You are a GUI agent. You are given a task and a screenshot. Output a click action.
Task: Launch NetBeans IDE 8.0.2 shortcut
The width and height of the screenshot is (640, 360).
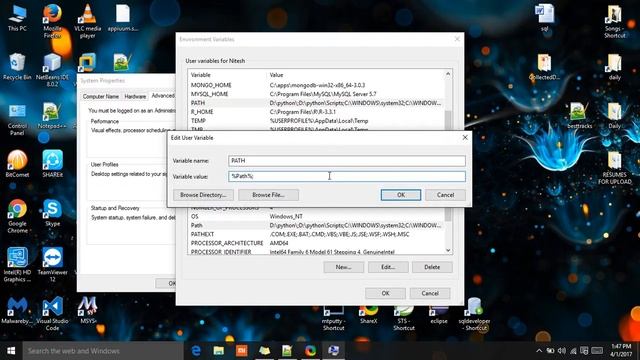(52, 70)
